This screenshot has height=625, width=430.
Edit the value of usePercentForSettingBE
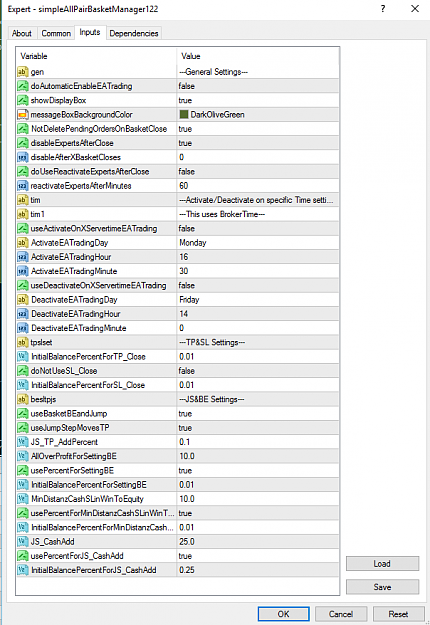pyautogui.click(x=258, y=471)
